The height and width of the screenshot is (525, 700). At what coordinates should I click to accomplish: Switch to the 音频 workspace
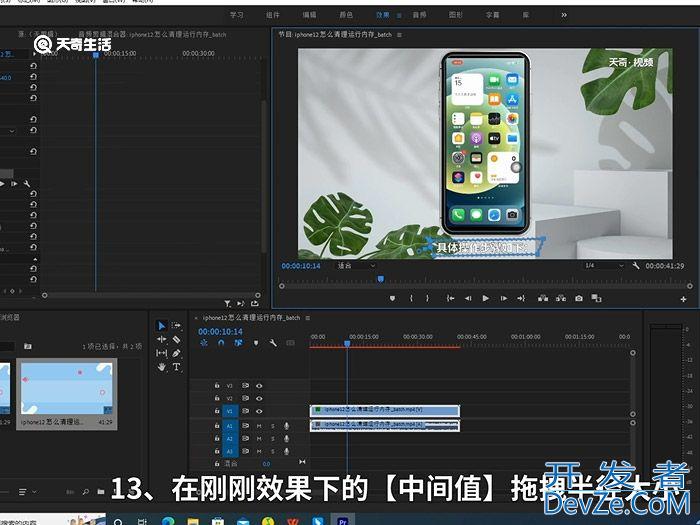[419, 15]
